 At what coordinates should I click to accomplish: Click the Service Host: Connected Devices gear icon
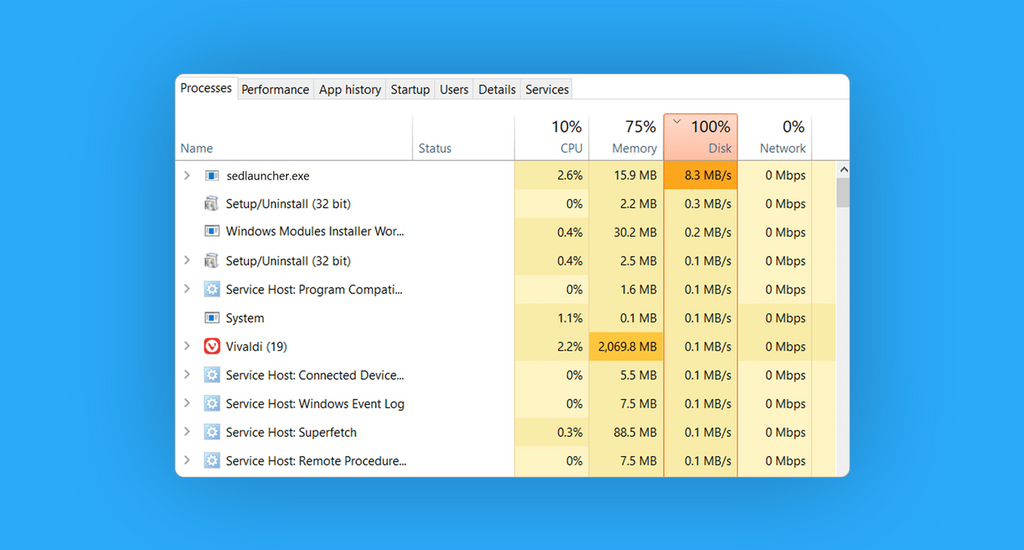click(x=211, y=376)
